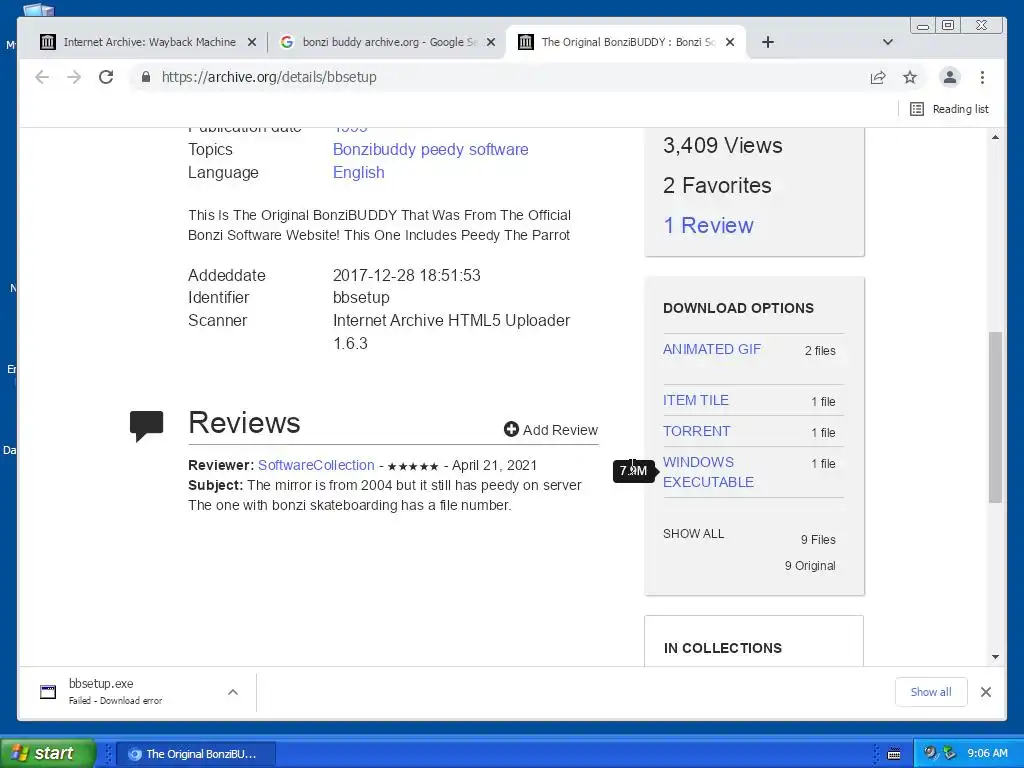Click the 9 Original files text
This screenshot has width=1024, height=768.
pos(810,566)
